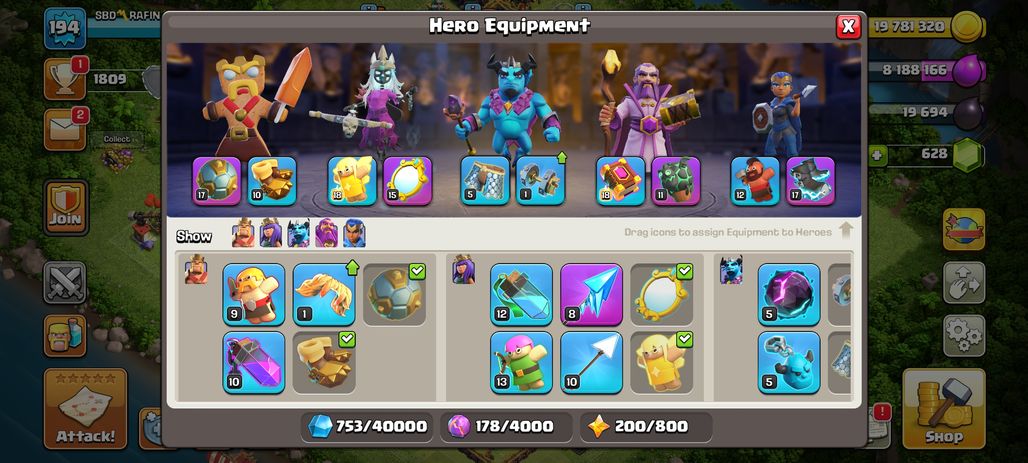The width and height of the screenshot is (1028, 463).
Task: Tap the Rage Vial equipment level 10
Action: pyautogui.click(x=254, y=362)
